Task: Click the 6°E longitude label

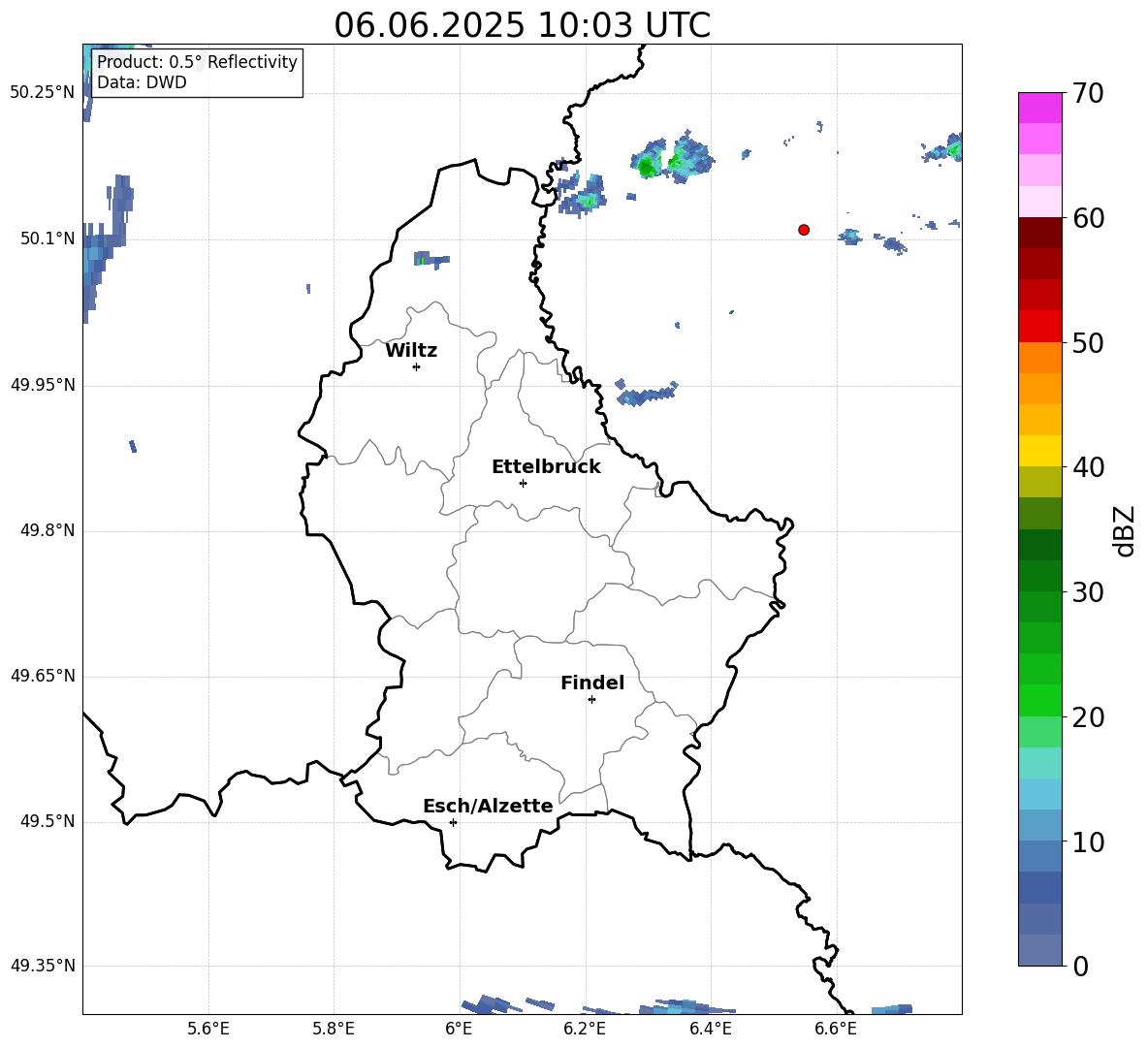Action: tap(459, 1029)
